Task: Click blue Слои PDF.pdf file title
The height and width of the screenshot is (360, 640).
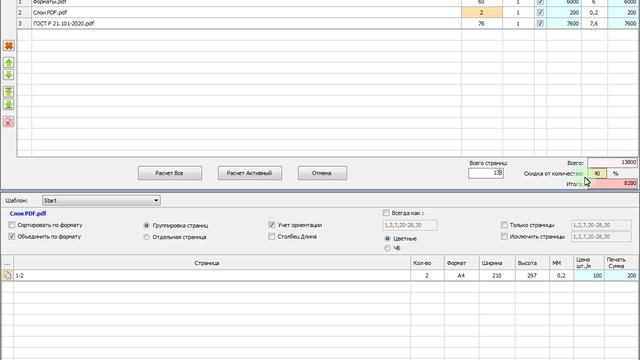Action: 28,213
